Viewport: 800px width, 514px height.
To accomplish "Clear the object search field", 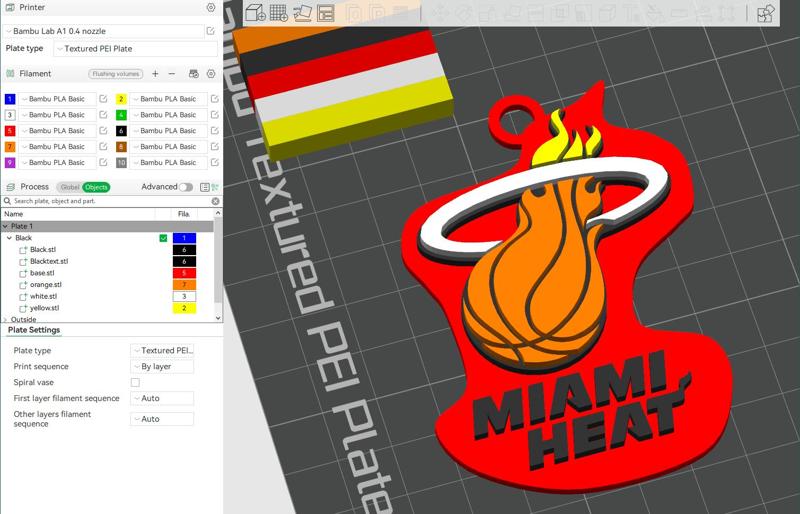I will (x=215, y=202).
